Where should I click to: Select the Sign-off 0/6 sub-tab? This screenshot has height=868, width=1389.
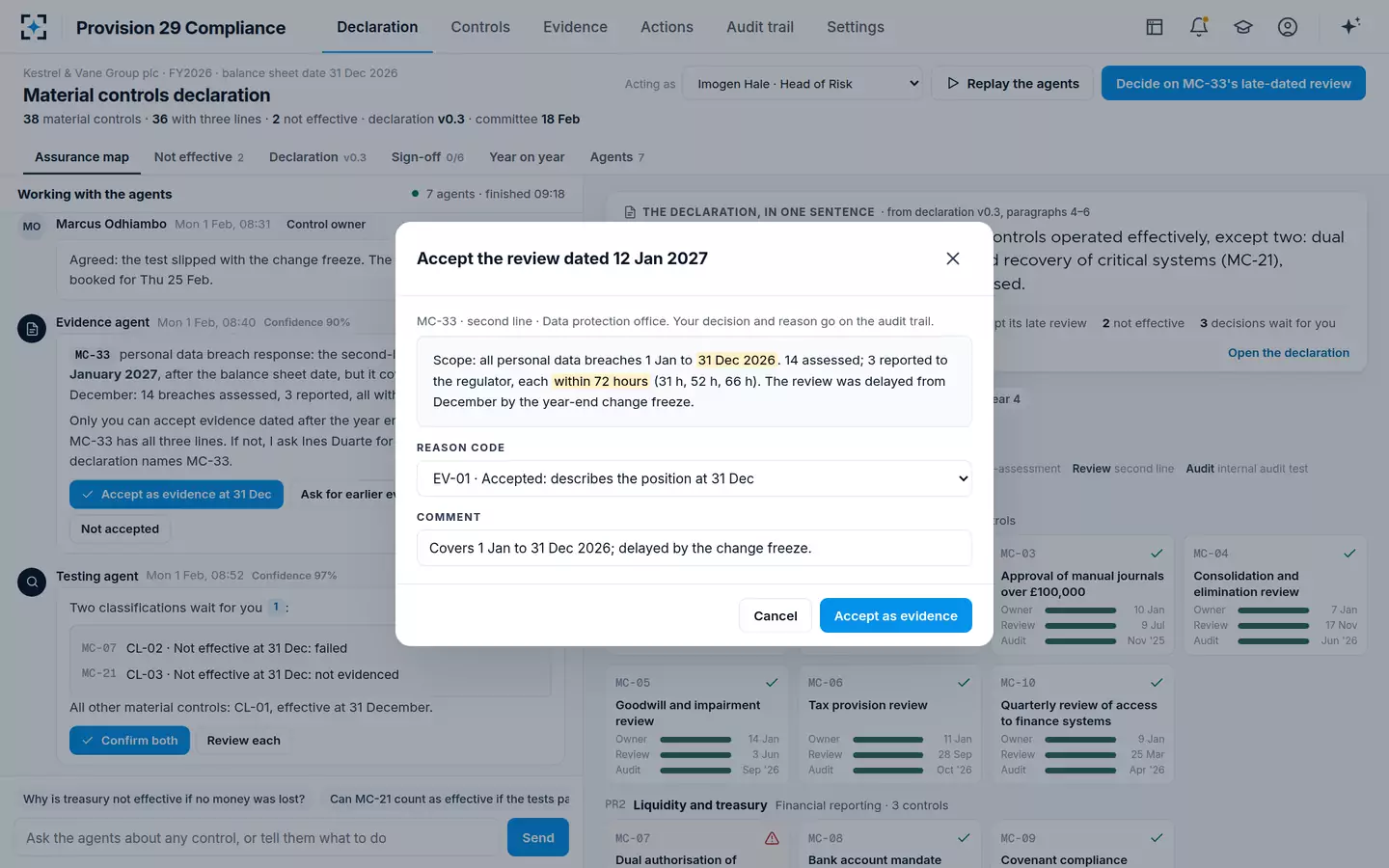pos(427,157)
